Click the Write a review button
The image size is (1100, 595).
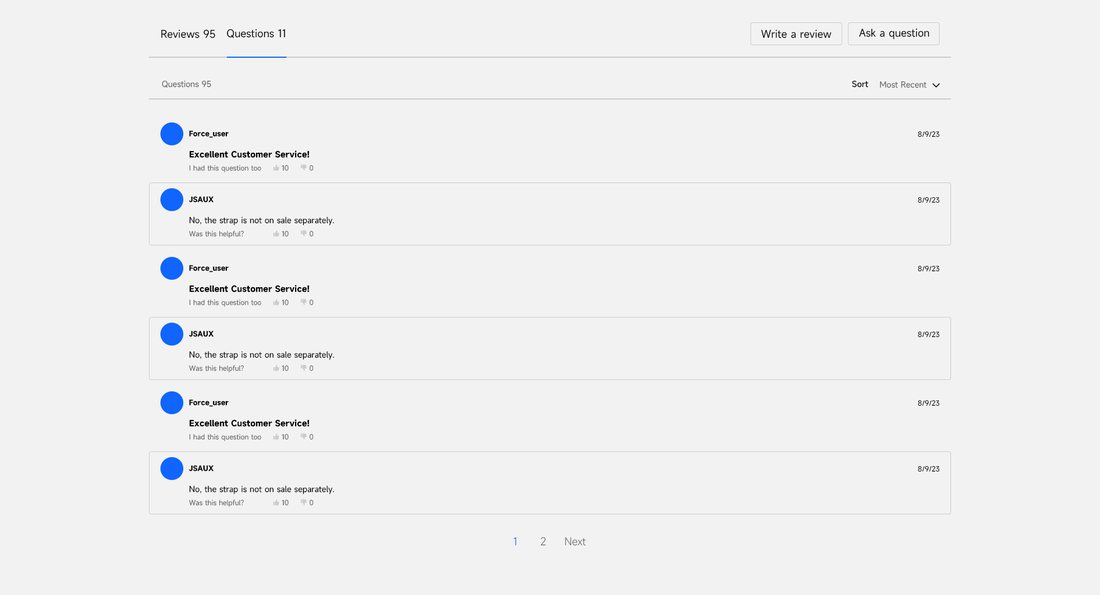[x=796, y=34]
